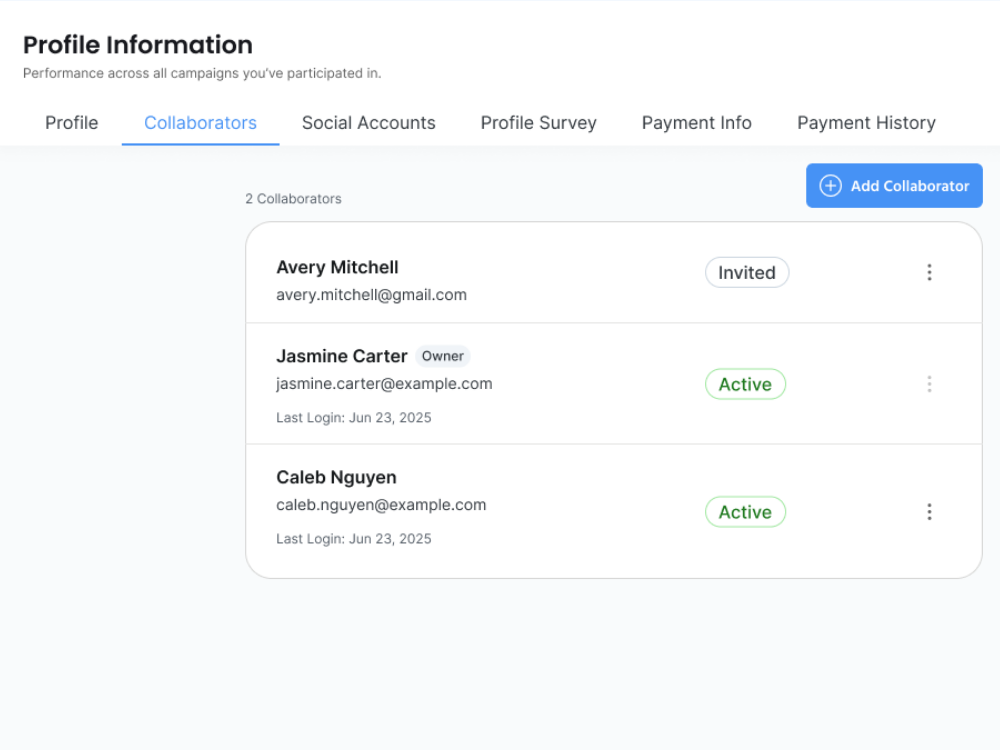1000x750 pixels.
Task: Click the caleb.nguyen@example.com email address
Action: click(381, 505)
